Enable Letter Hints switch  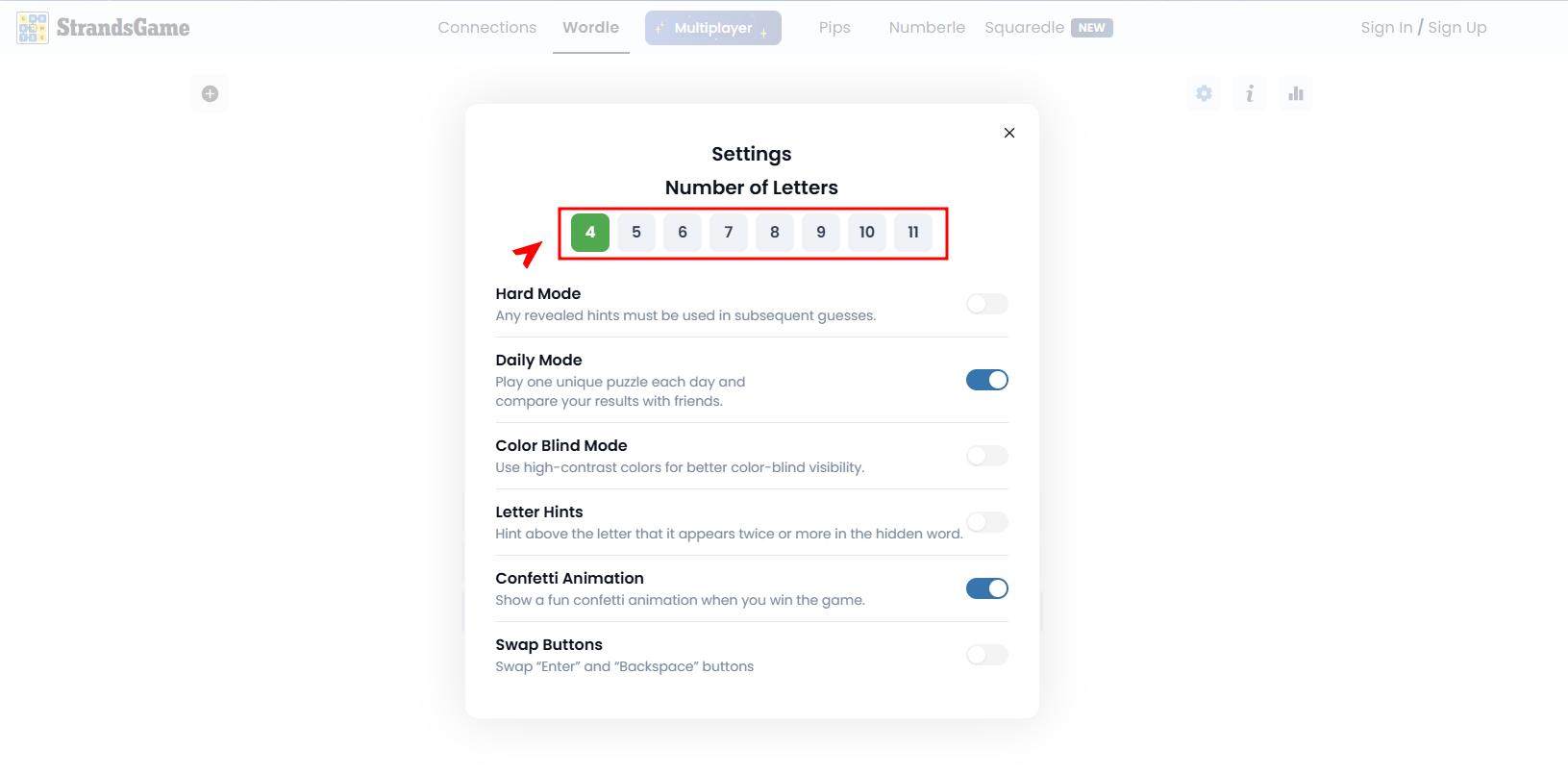click(x=987, y=522)
